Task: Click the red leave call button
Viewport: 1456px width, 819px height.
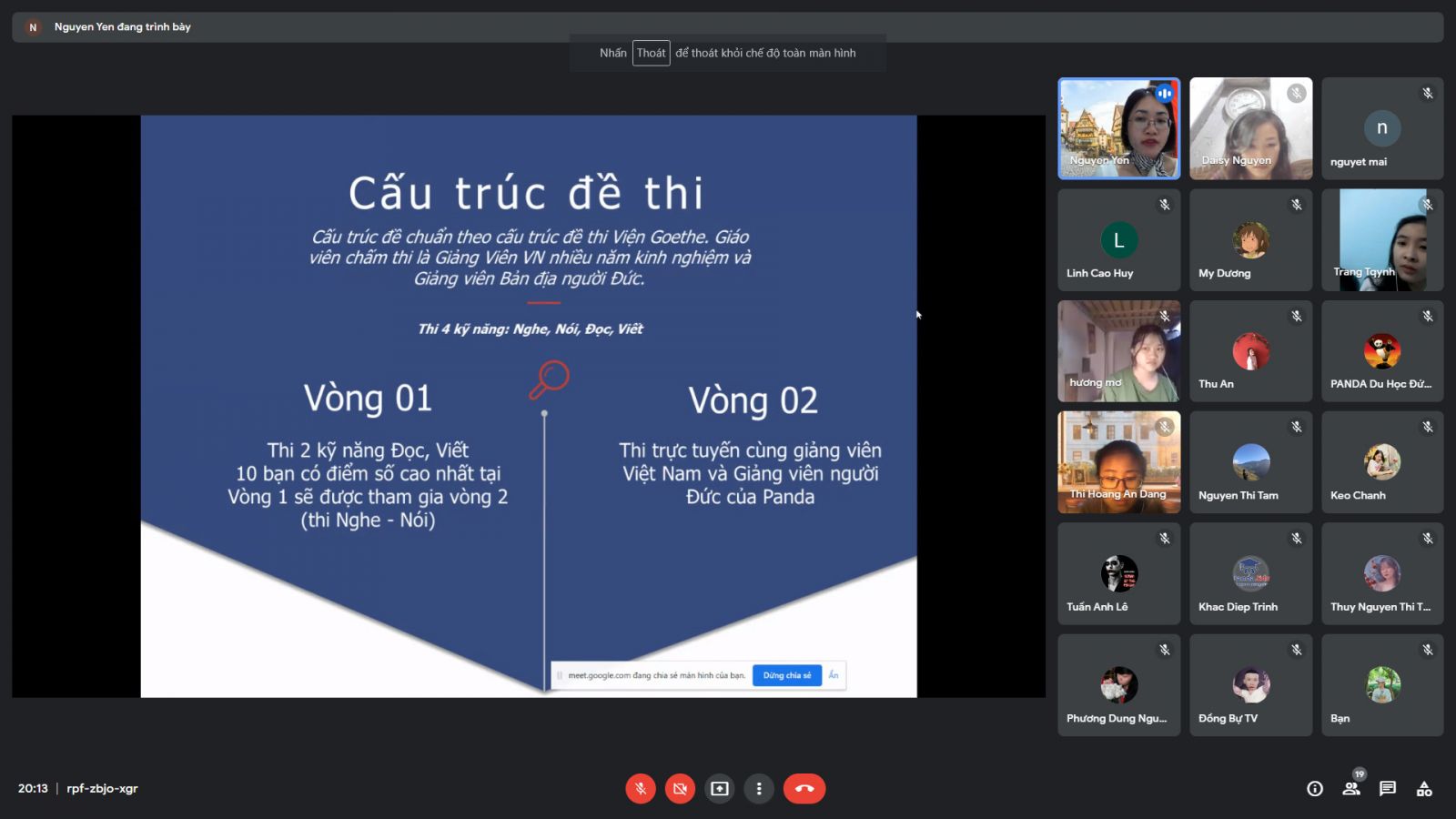Action: pyautogui.click(x=804, y=789)
